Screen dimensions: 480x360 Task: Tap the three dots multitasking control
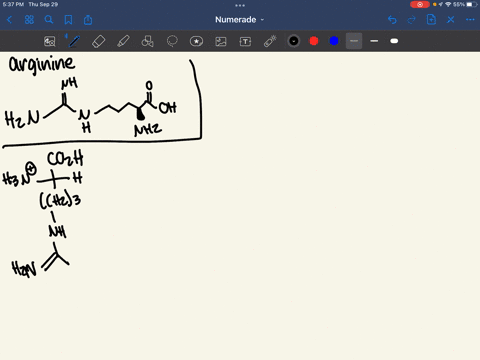pos(240,5)
